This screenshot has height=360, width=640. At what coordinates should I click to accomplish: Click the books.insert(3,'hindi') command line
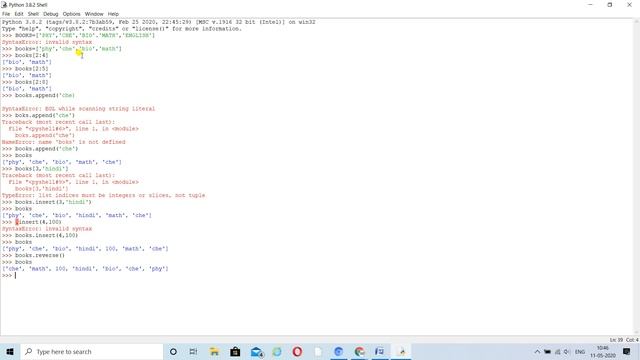[47, 202]
